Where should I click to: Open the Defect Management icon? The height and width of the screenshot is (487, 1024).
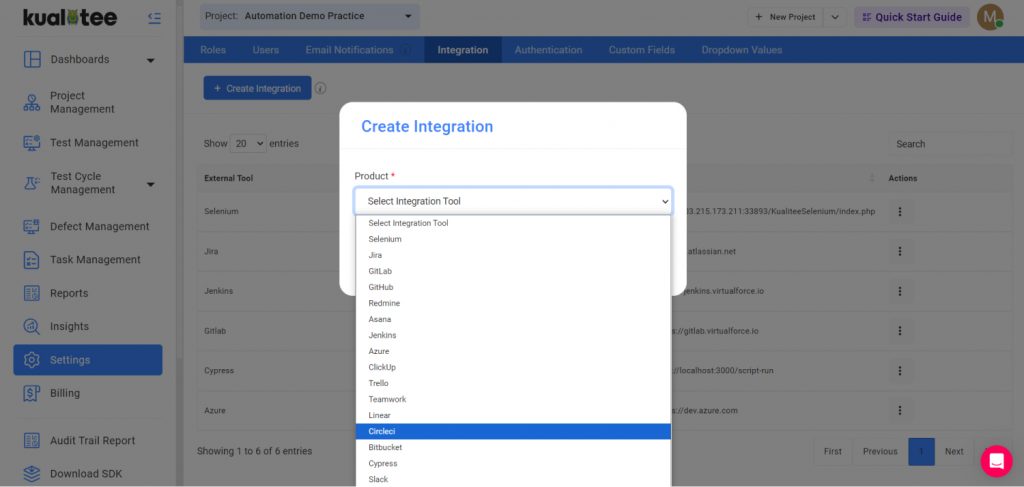32,227
